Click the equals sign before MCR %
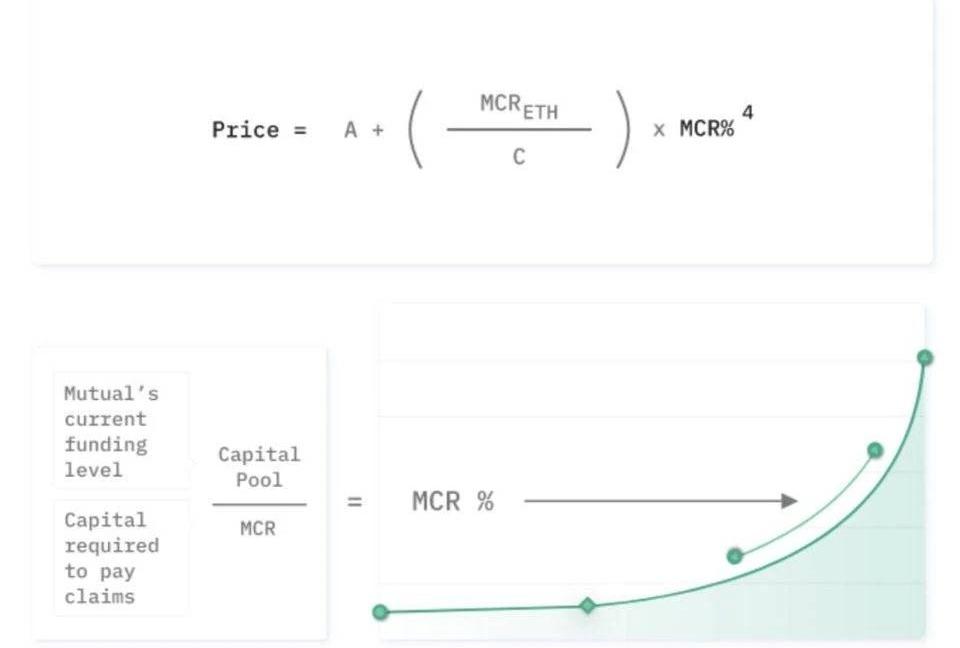Image resolution: width=960 pixels, height=648 pixels. (354, 502)
